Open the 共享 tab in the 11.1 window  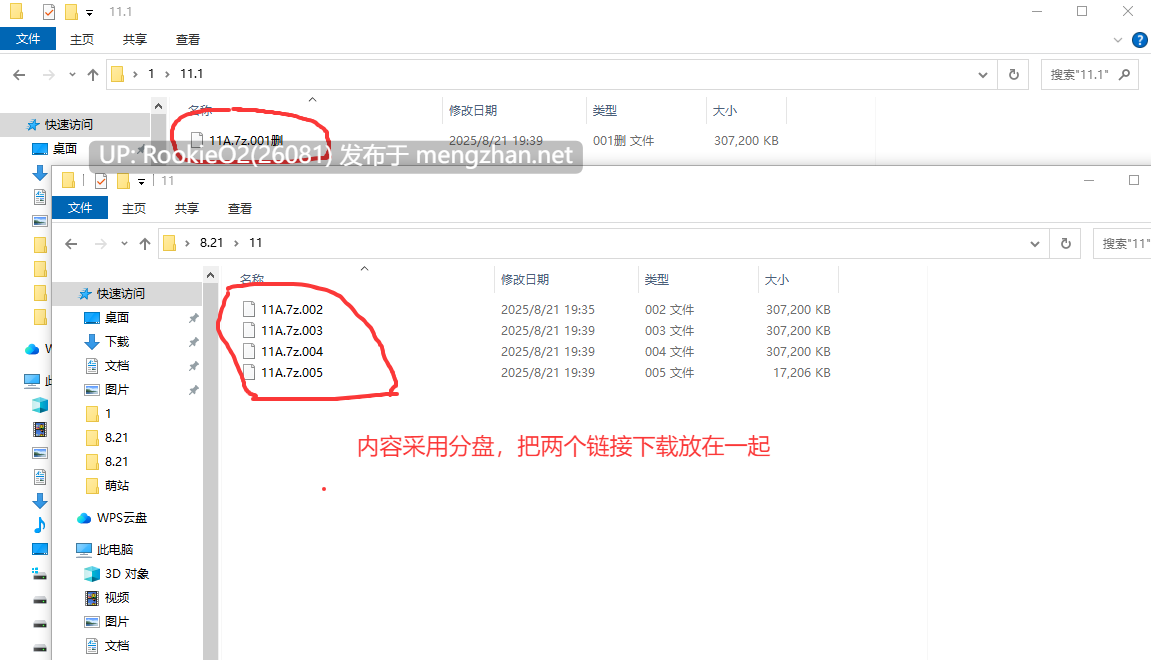134,40
